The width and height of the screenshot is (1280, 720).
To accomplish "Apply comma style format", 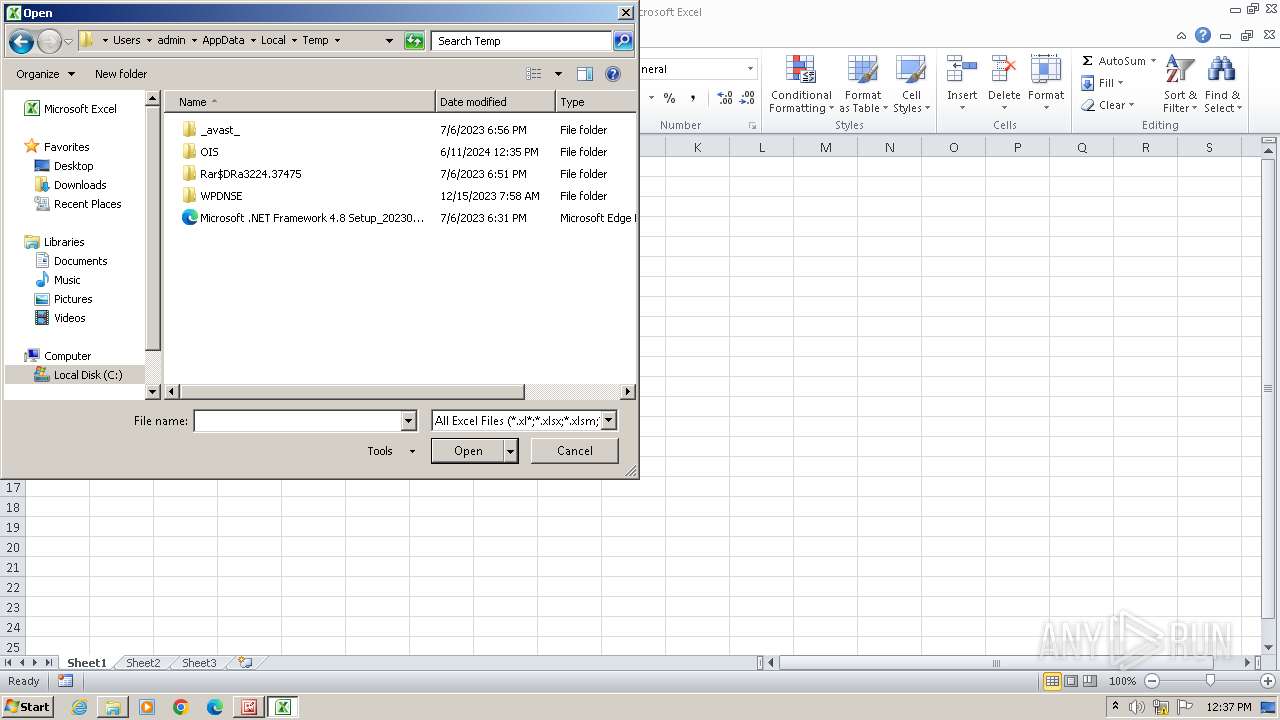I will [x=693, y=98].
